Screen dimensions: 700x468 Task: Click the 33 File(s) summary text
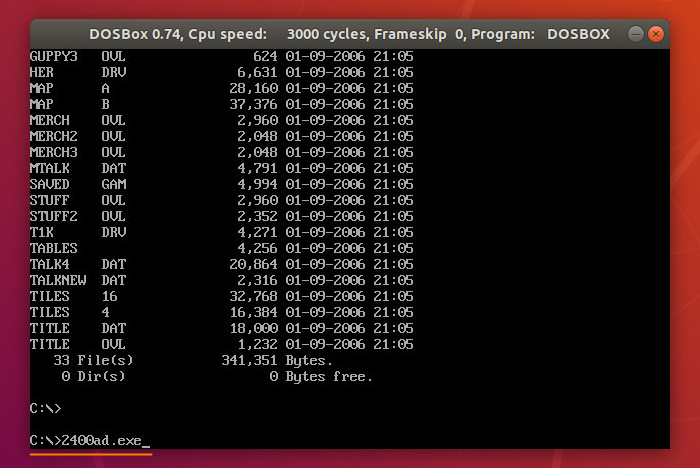(93, 360)
